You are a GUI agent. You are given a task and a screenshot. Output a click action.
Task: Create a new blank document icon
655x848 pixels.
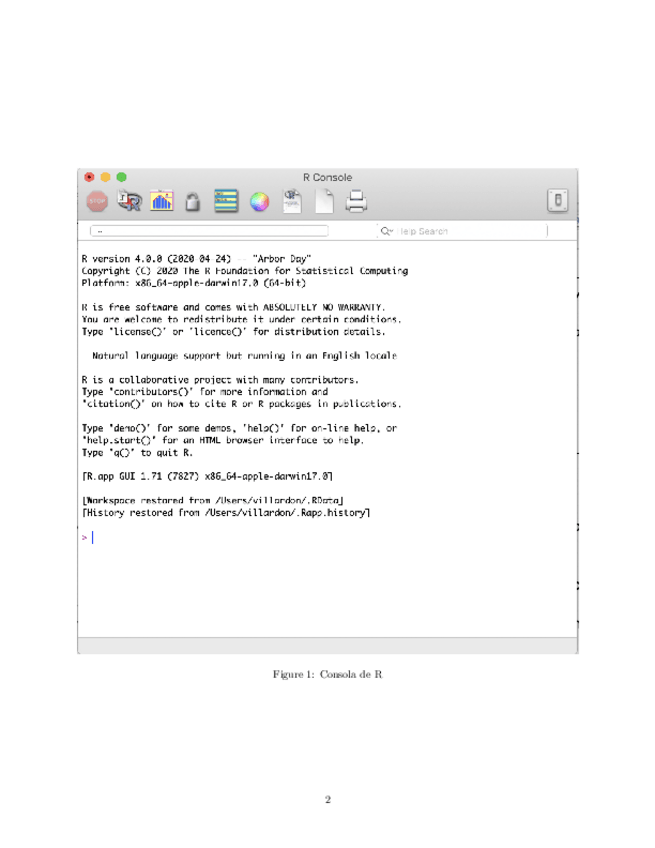(324, 201)
